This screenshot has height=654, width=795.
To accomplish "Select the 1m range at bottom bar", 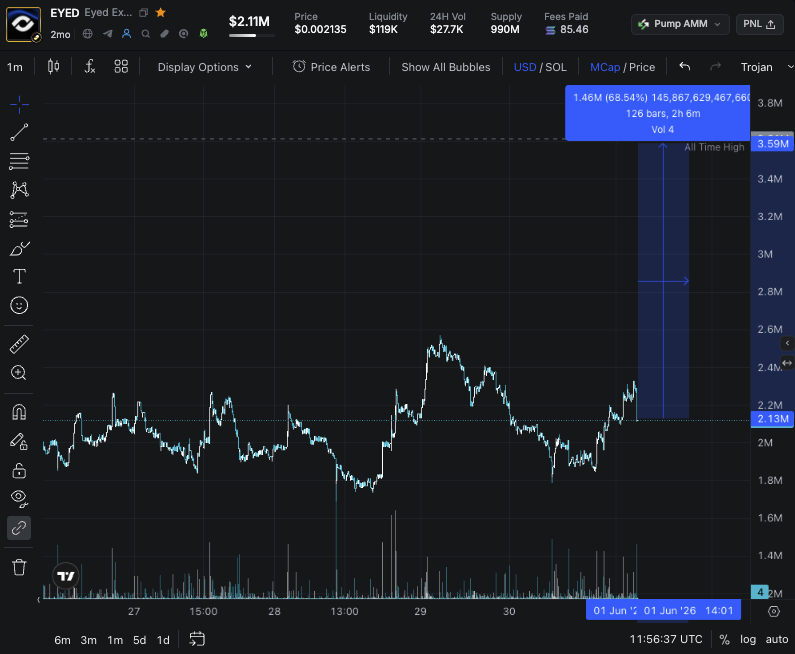I will pos(115,640).
